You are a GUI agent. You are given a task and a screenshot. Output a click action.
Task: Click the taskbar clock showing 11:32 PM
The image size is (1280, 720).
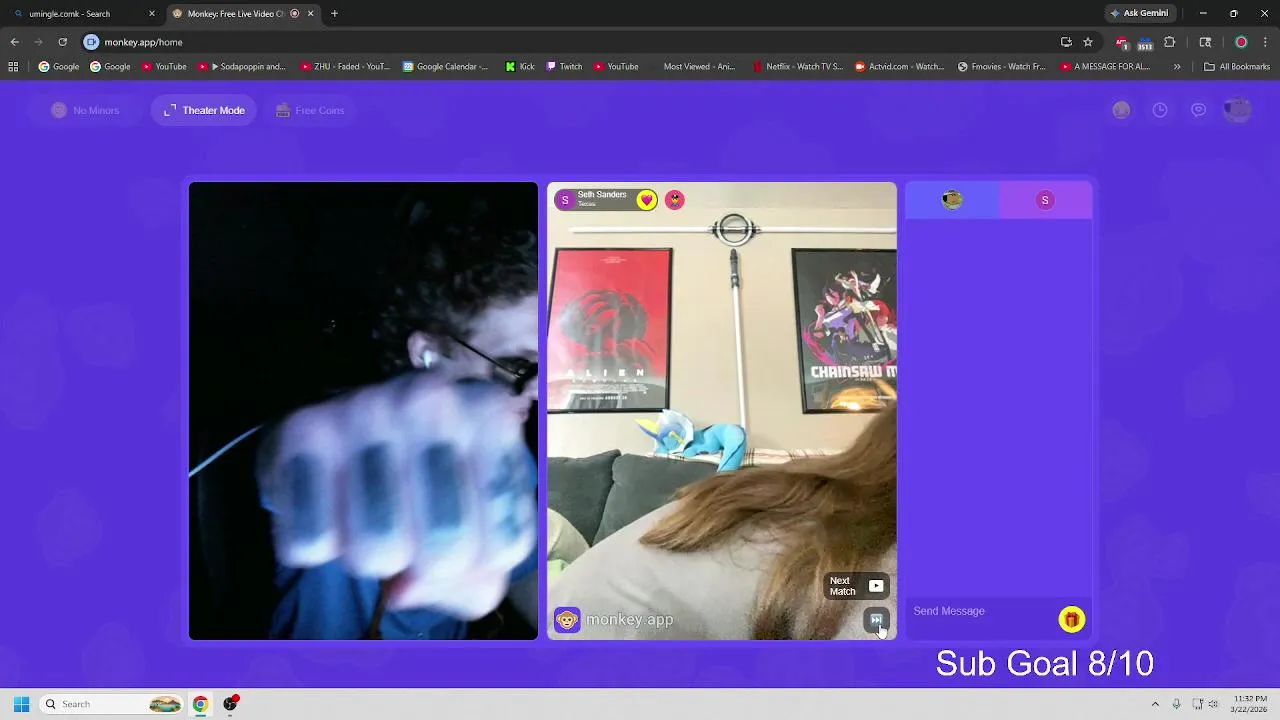pyautogui.click(x=1250, y=704)
